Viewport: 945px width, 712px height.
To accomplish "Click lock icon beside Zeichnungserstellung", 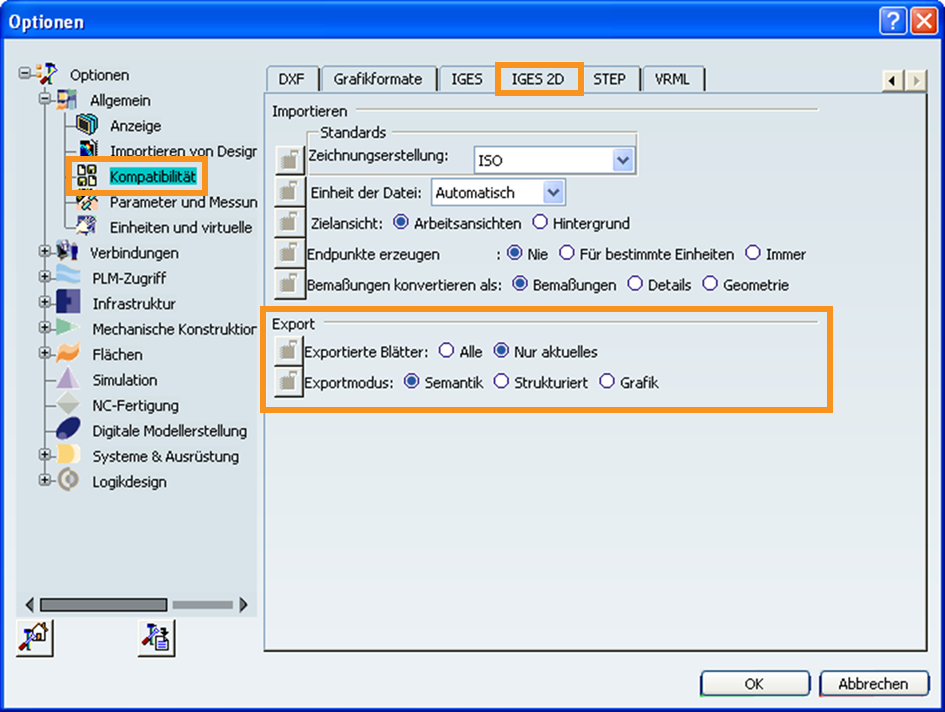I will pyautogui.click(x=288, y=158).
